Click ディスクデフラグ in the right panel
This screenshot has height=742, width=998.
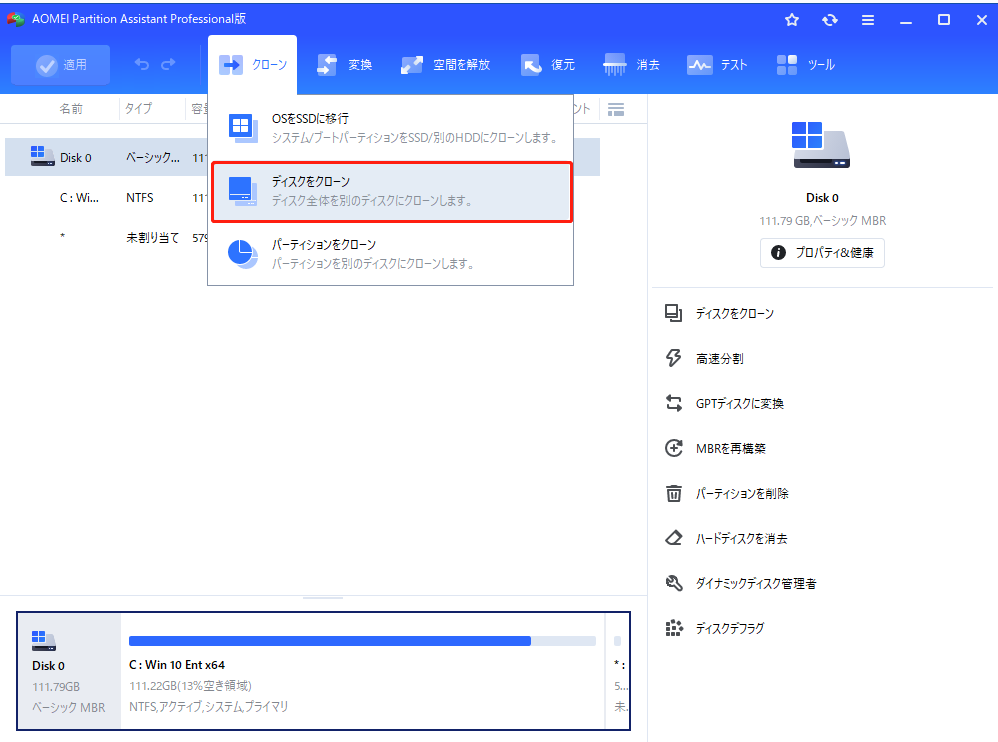[729, 629]
